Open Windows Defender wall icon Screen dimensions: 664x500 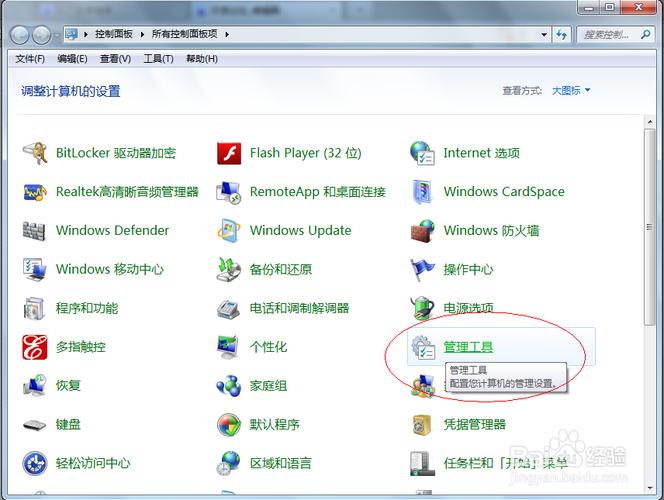[35, 231]
